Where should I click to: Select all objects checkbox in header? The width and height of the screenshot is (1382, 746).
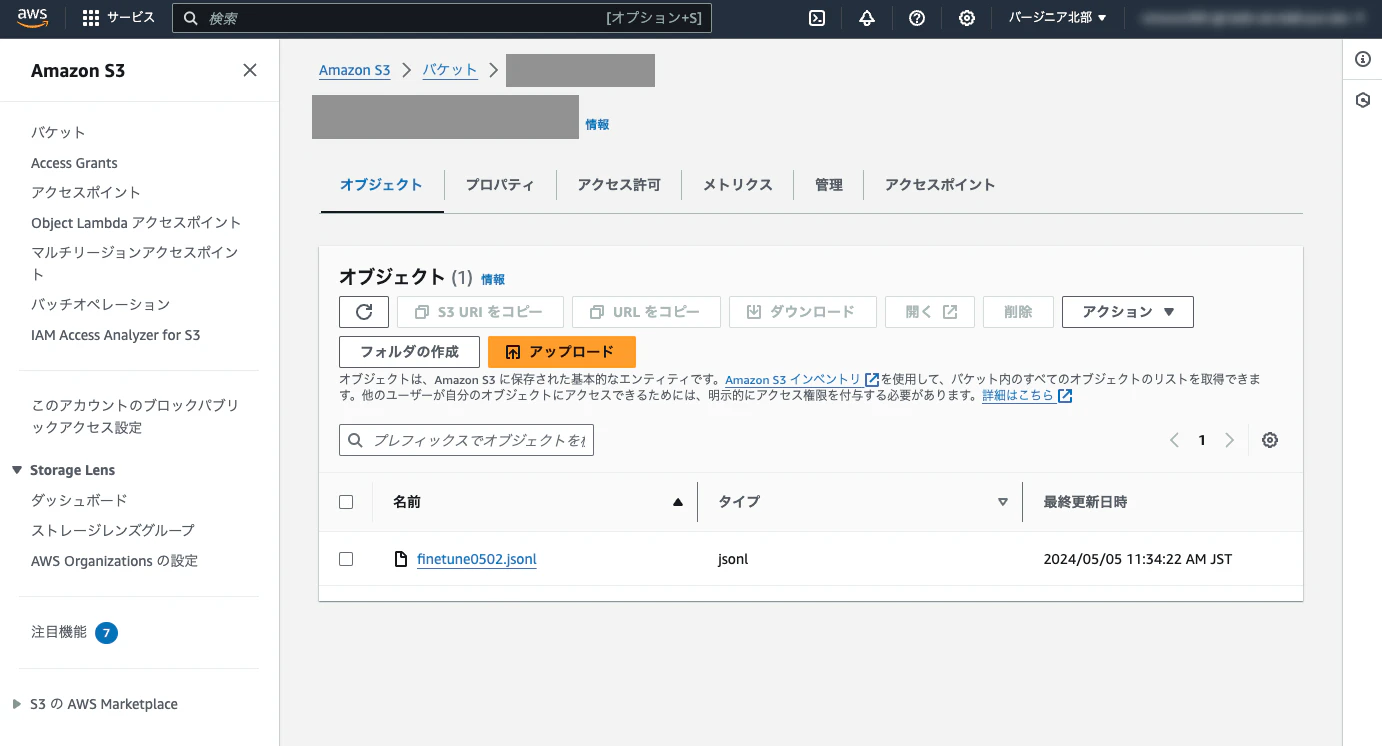[x=346, y=502]
